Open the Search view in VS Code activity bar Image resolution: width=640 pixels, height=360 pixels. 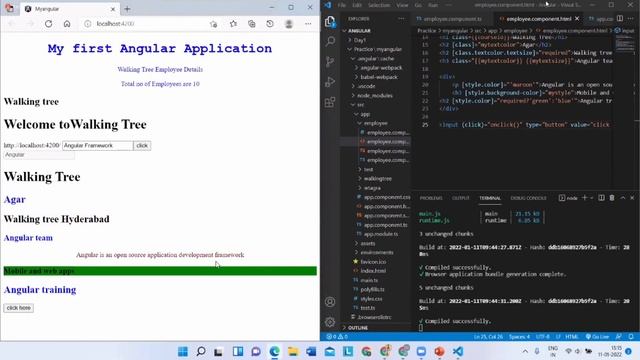coord(330,41)
